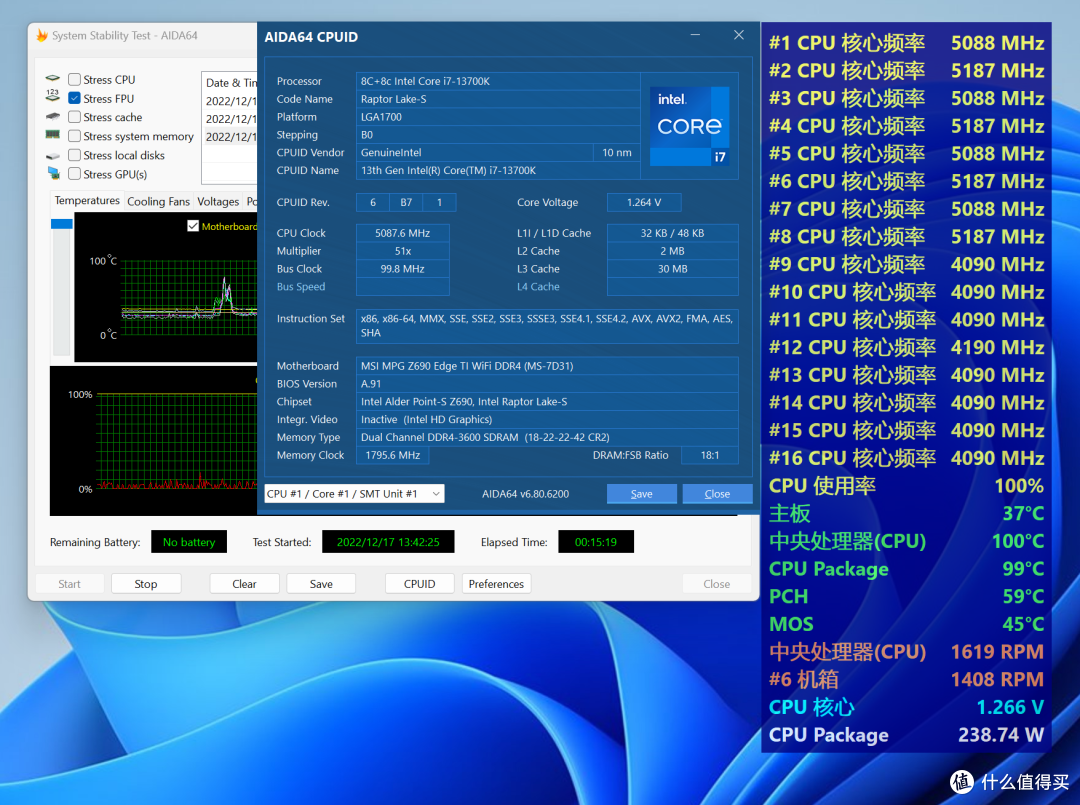Click the Save button in CPUID window
Image resolution: width=1080 pixels, height=805 pixels.
click(x=641, y=494)
